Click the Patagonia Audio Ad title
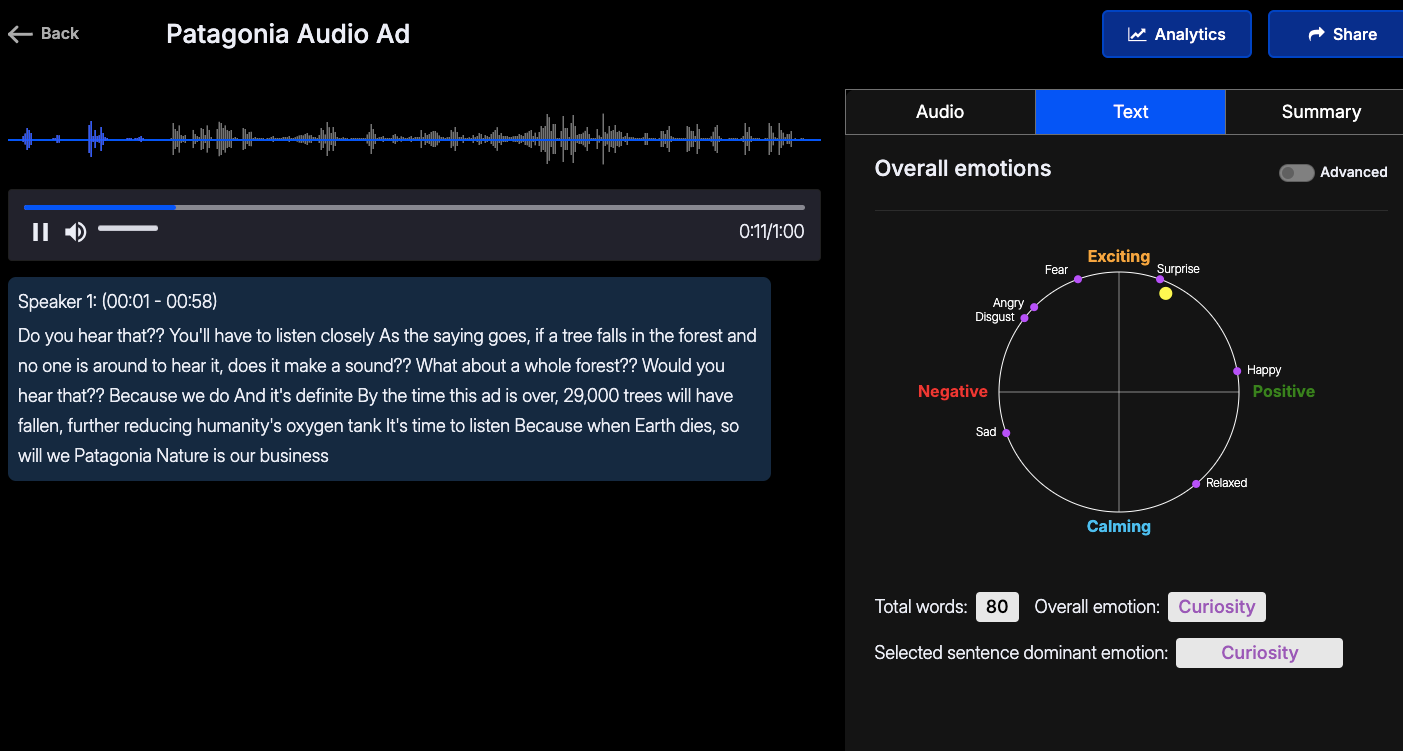This screenshot has width=1403, height=751. click(288, 34)
